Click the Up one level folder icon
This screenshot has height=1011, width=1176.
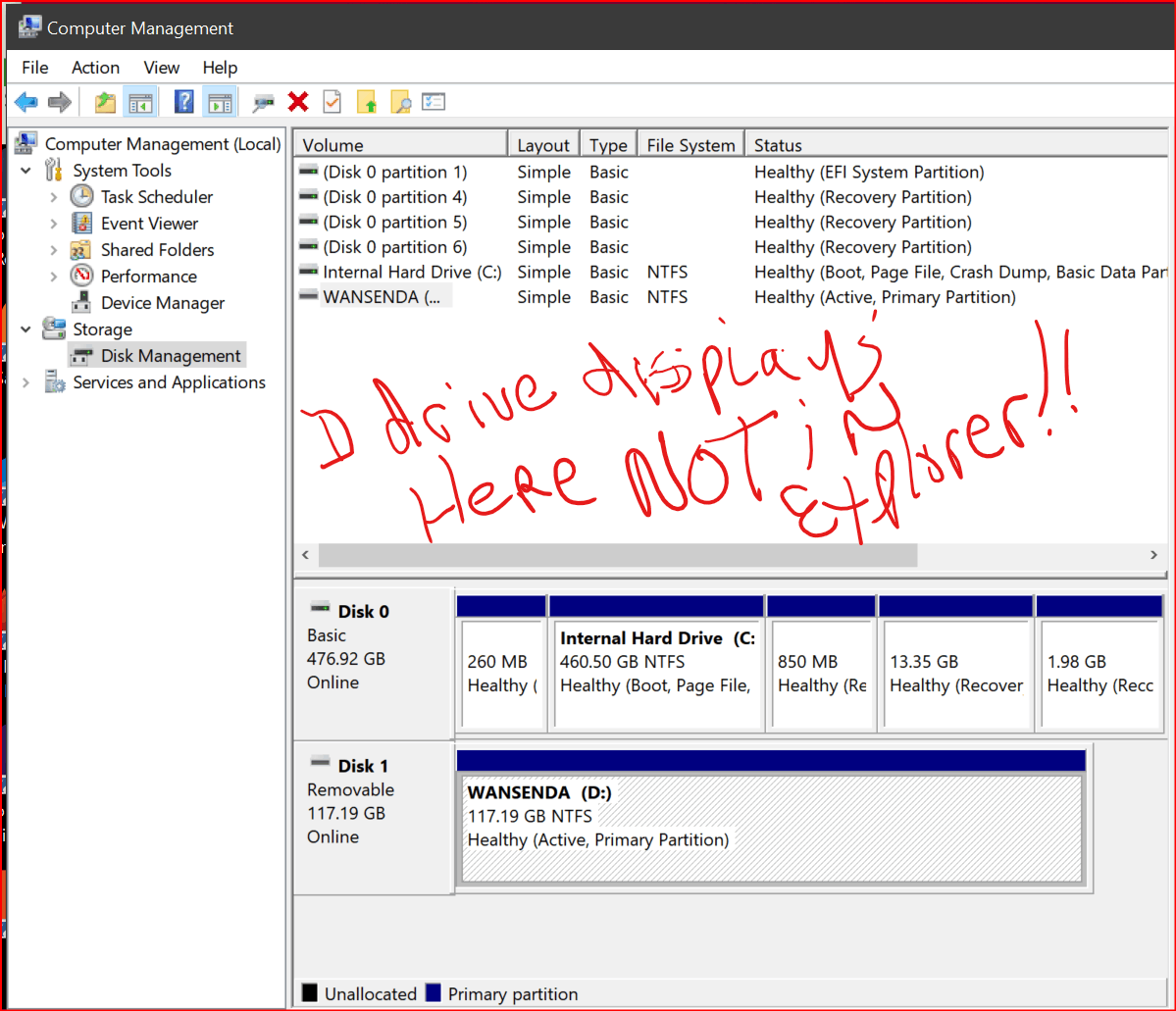click(x=105, y=102)
